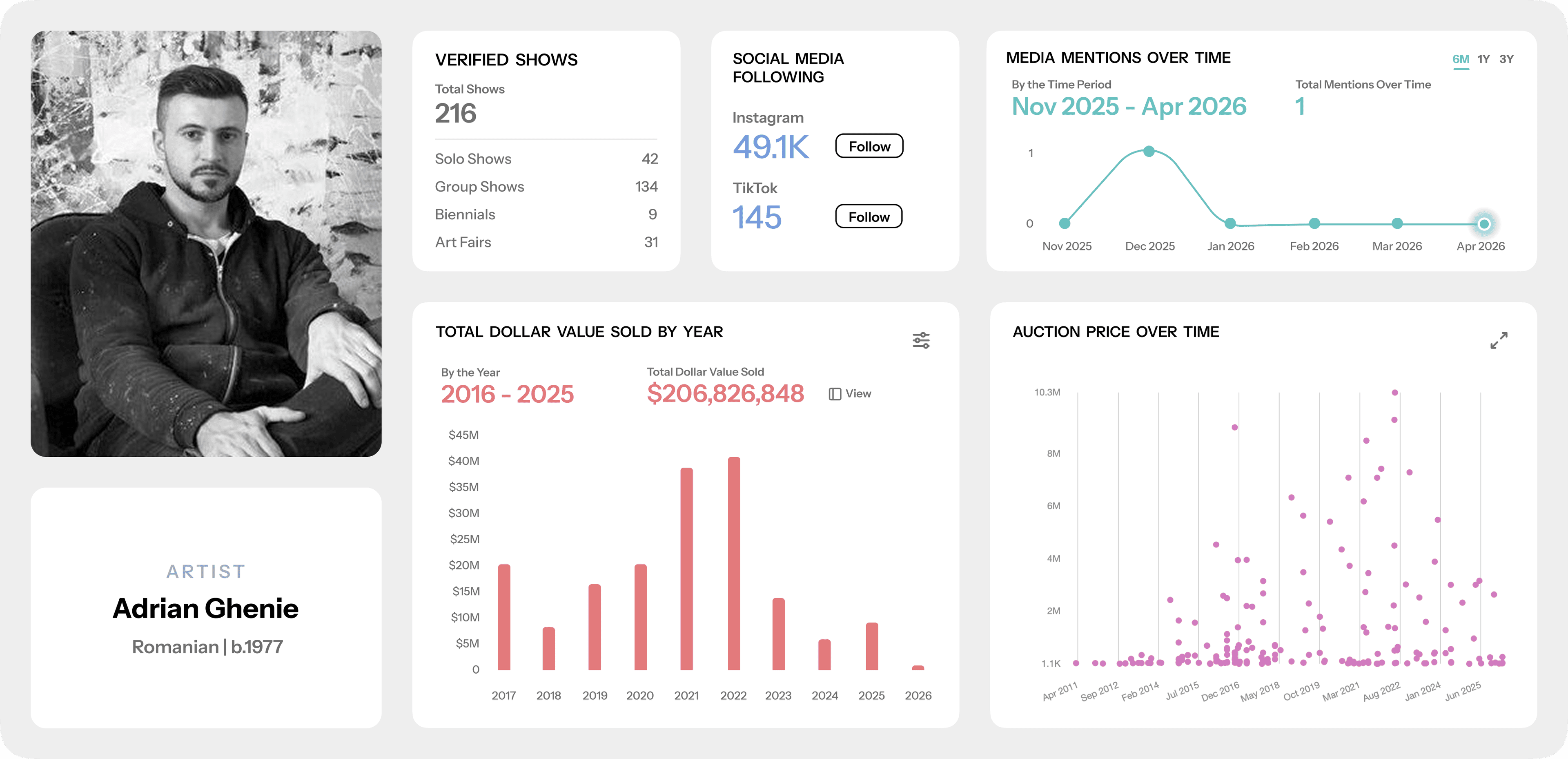Follow the artist on TikTok
The height and width of the screenshot is (759, 1568).
[x=869, y=216]
